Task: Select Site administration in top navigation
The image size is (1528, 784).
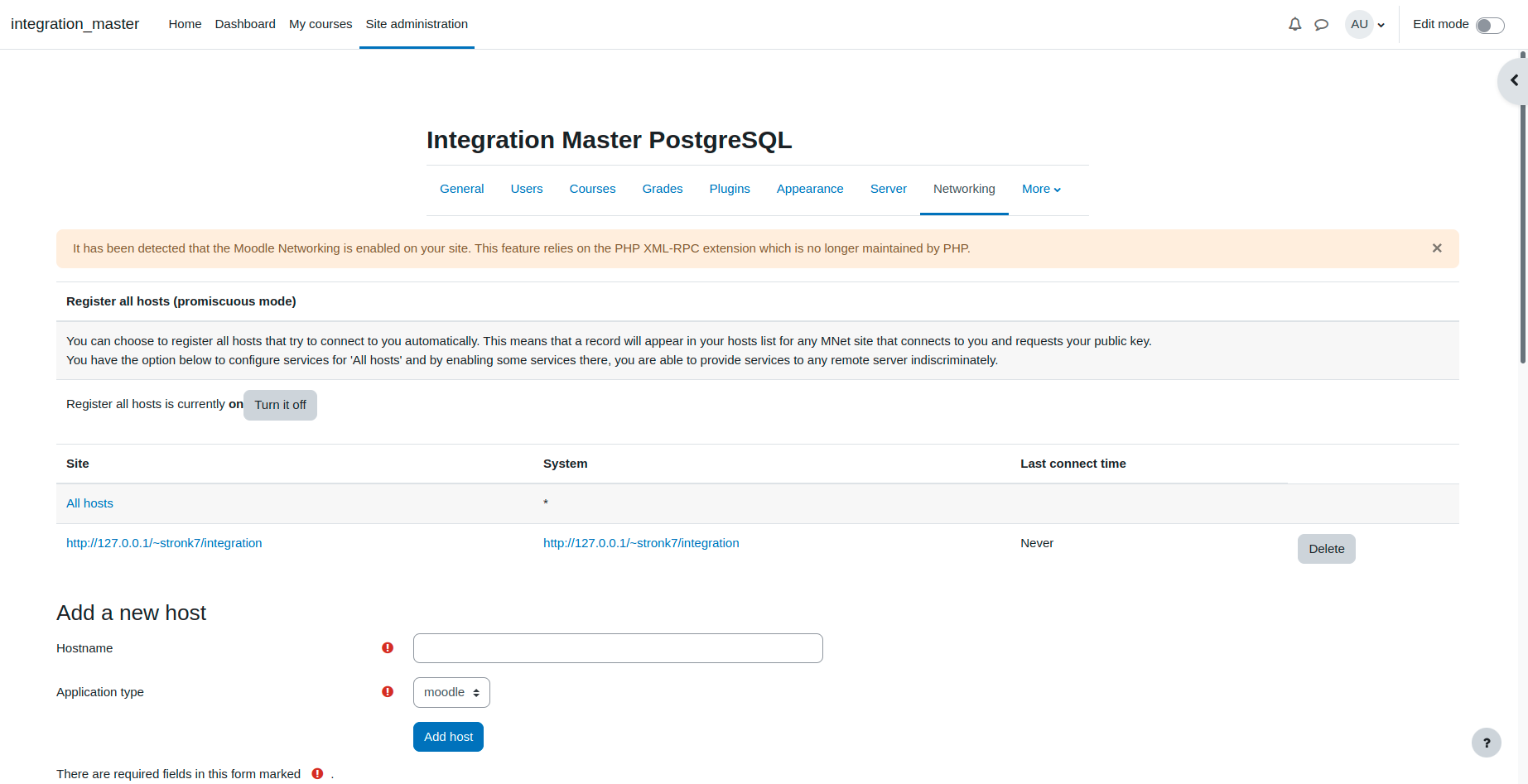Action: (417, 24)
